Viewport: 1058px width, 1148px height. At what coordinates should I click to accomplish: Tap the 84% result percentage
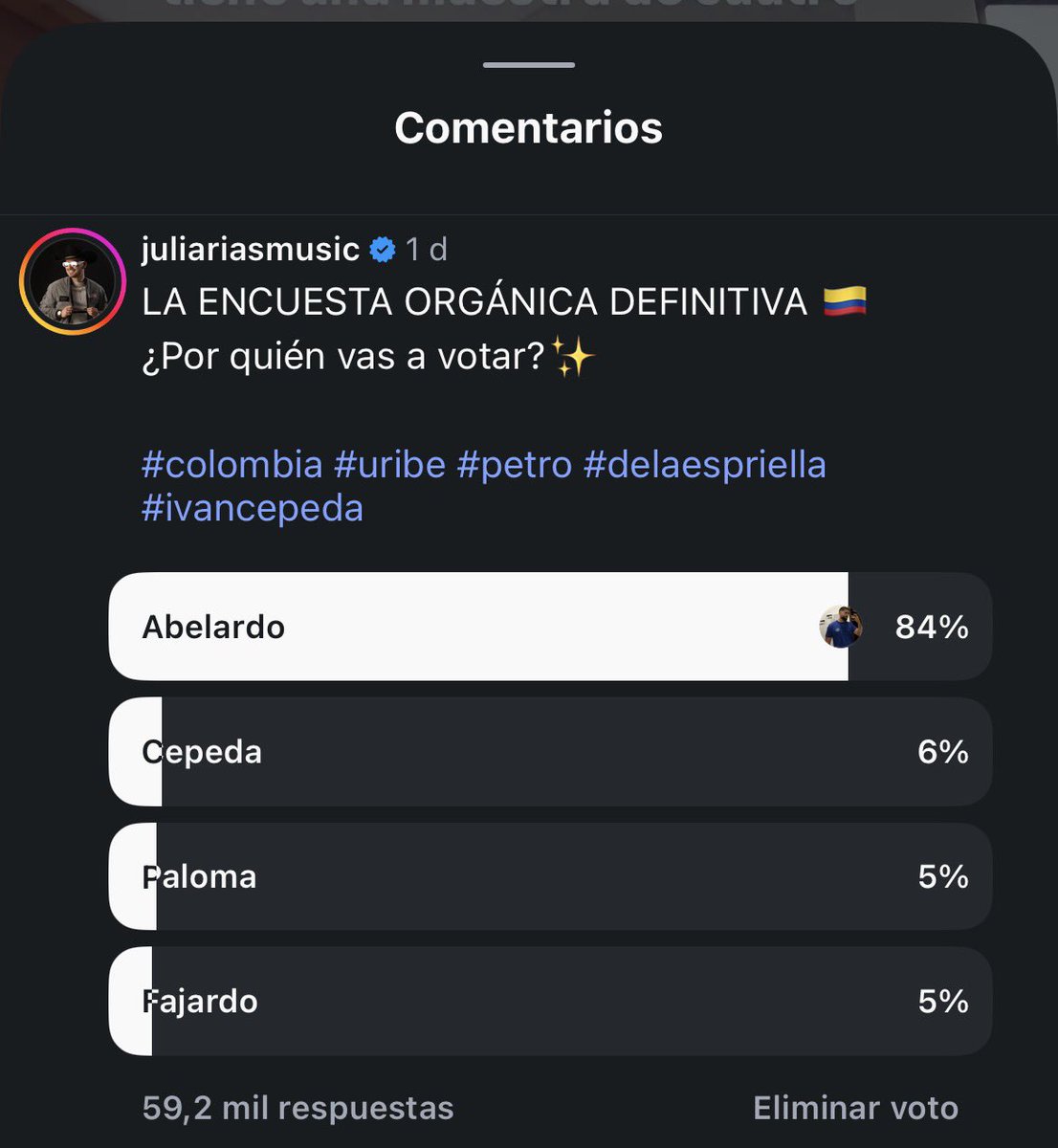click(x=932, y=628)
